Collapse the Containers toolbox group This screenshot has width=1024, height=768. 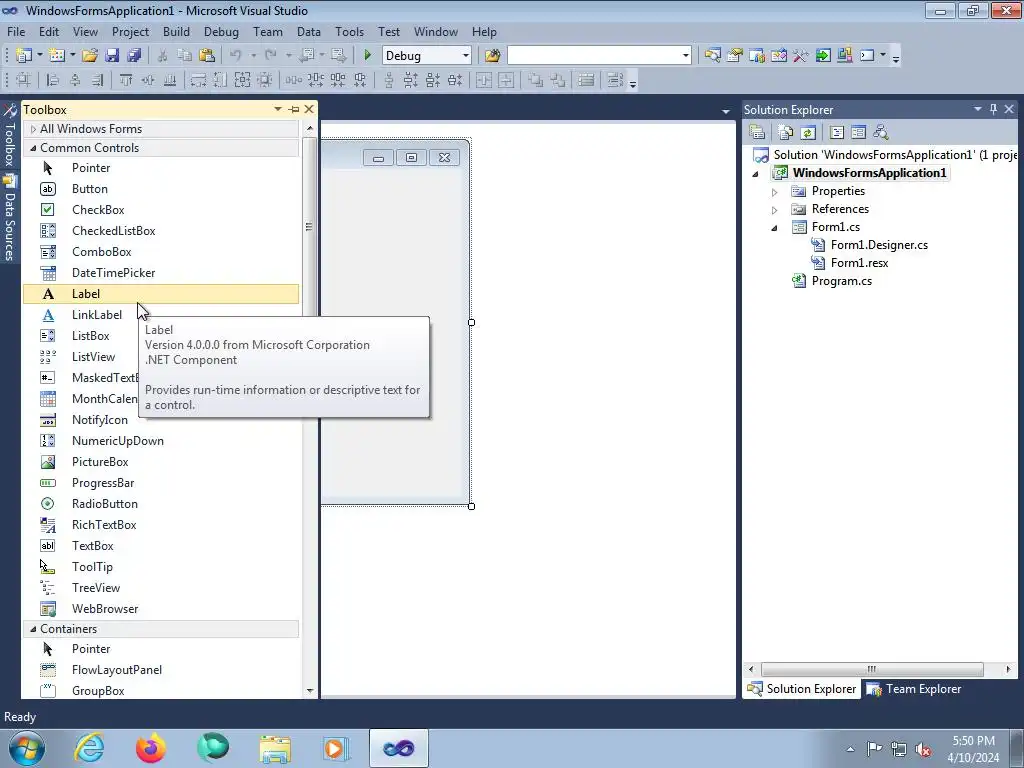(x=33, y=629)
